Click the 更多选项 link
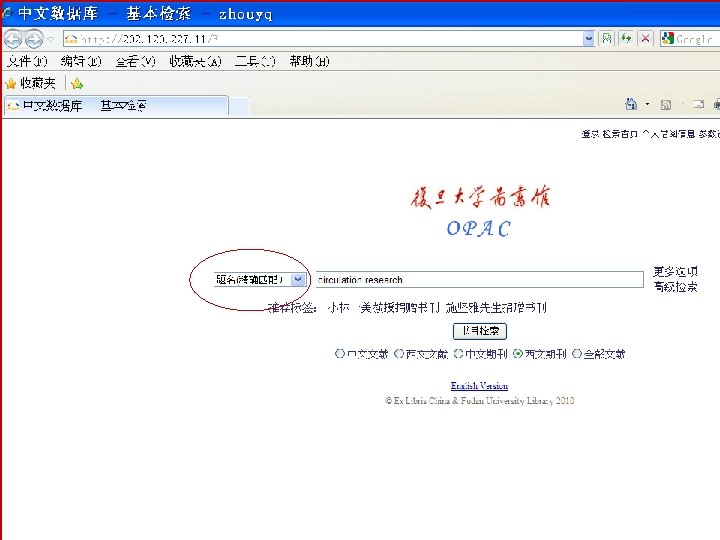720x540 pixels. [x=675, y=271]
